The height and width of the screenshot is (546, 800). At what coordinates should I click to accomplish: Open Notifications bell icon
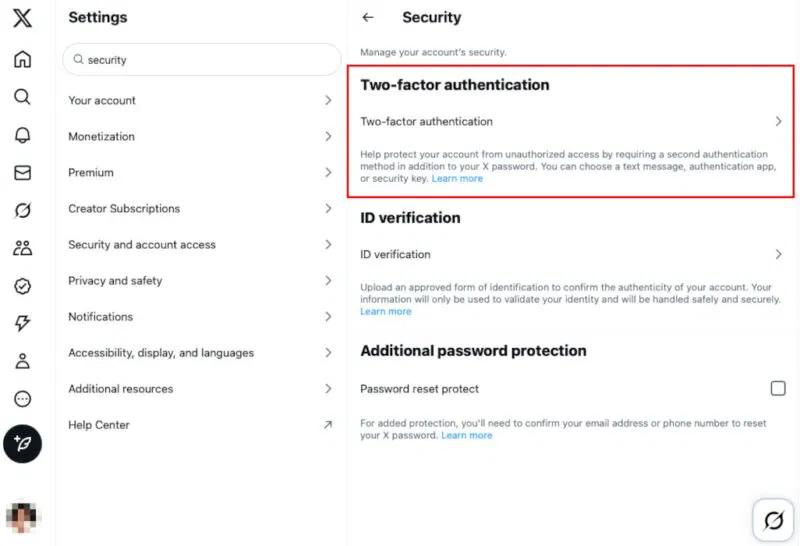[22, 135]
